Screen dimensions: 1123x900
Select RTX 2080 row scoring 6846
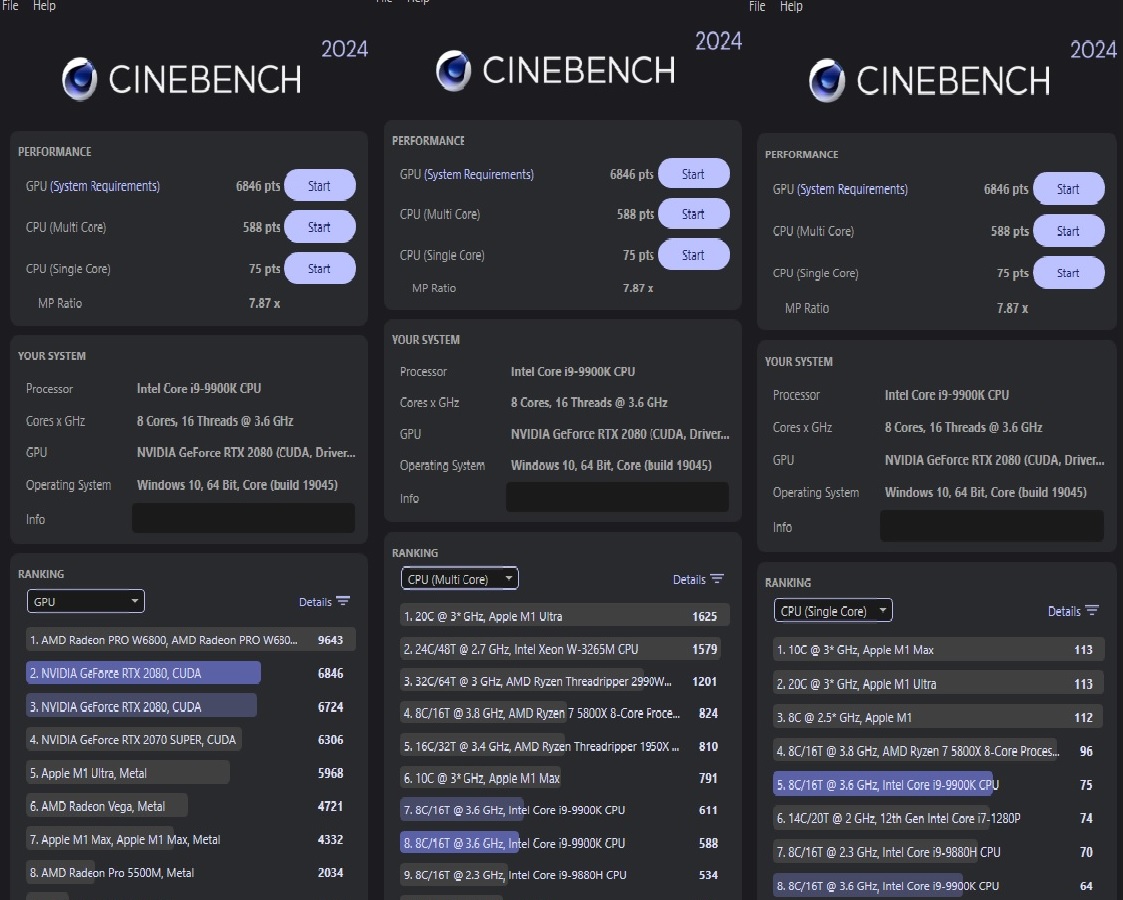[x=191, y=673]
